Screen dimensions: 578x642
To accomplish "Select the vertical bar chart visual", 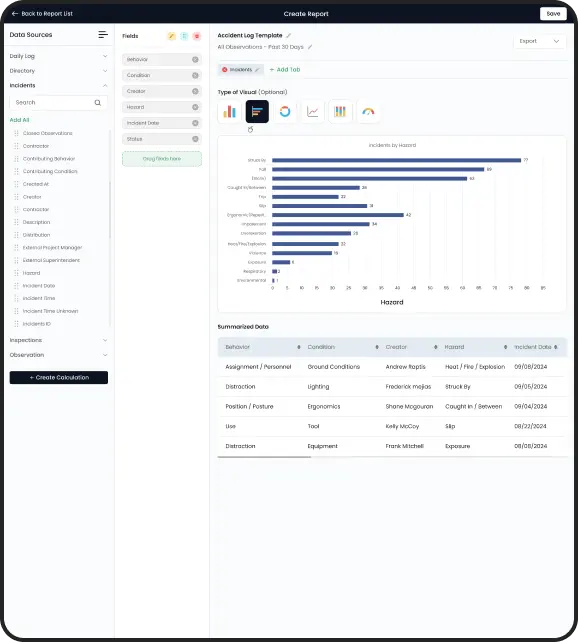I will click(x=229, y=111).
